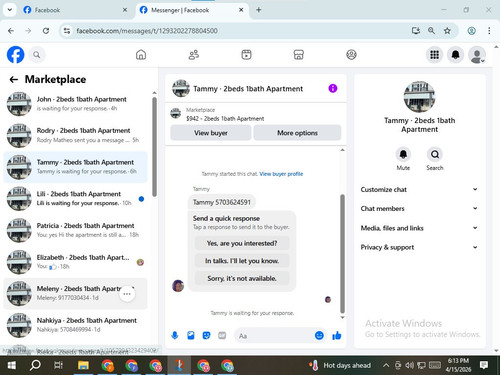Open the tab search dropdown arrow
This screenshot has height=375, width=500.
point(10,10)
